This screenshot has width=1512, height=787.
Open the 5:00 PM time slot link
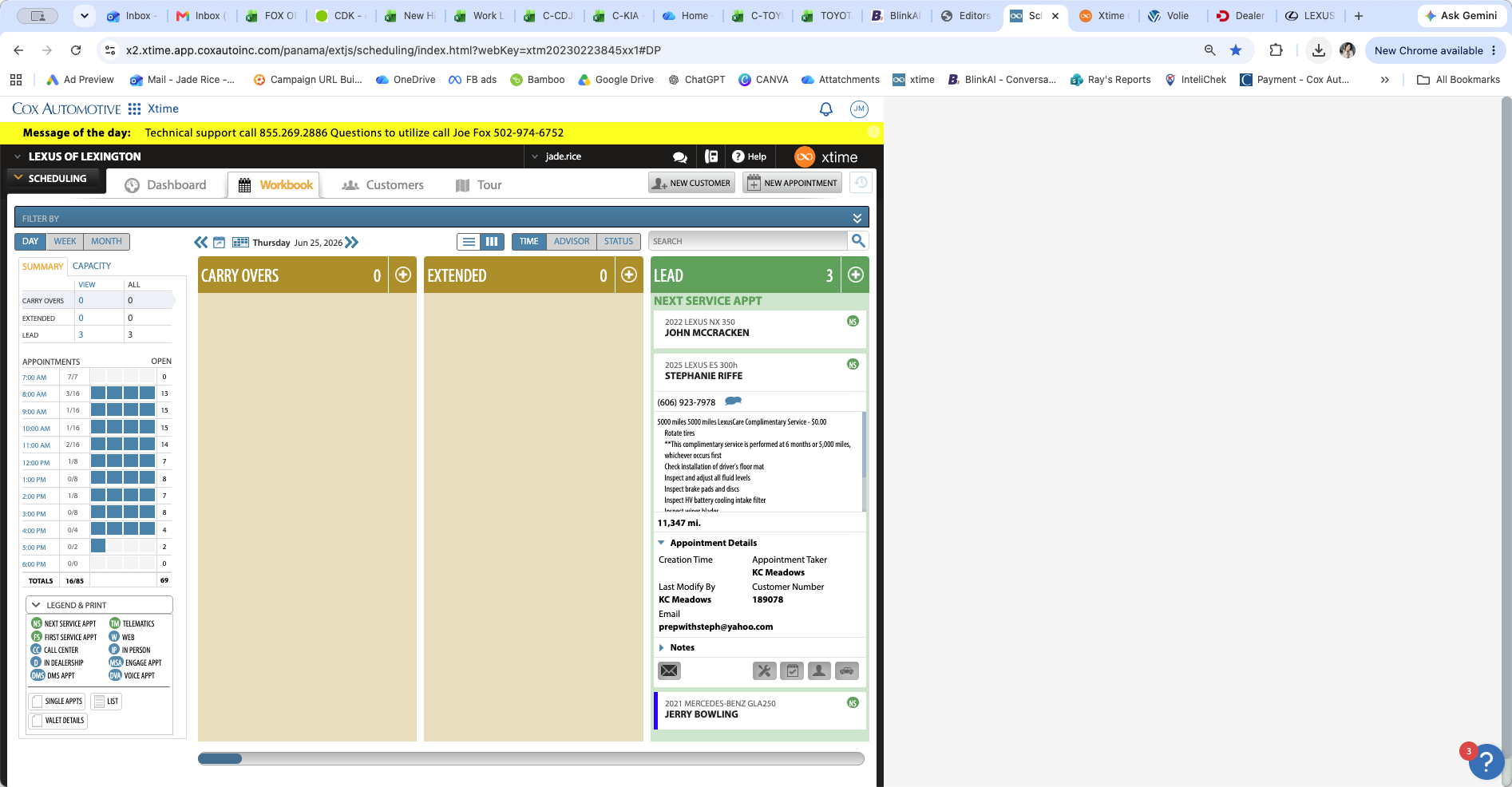click(x=34, y=548)
